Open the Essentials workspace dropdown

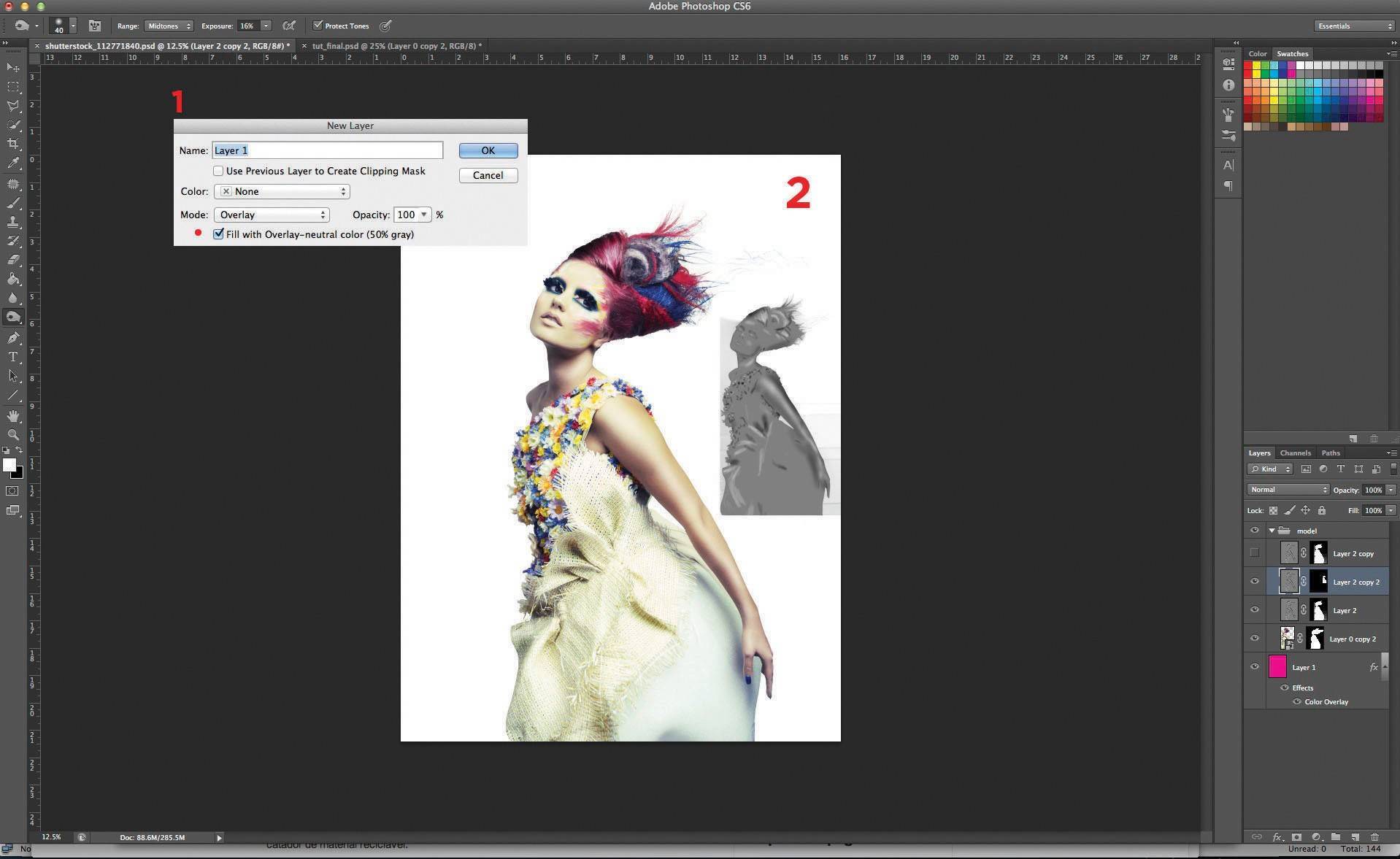point(1354,26)
